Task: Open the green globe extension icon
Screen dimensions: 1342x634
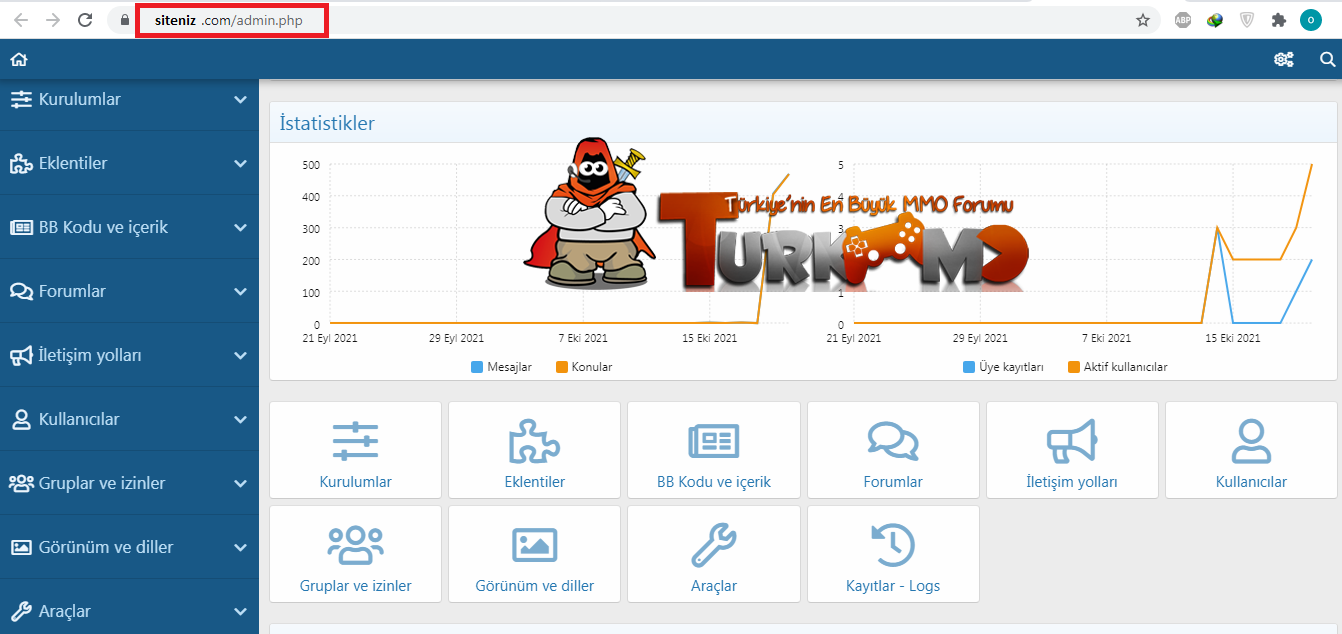Action: [x=1215, y=20]
